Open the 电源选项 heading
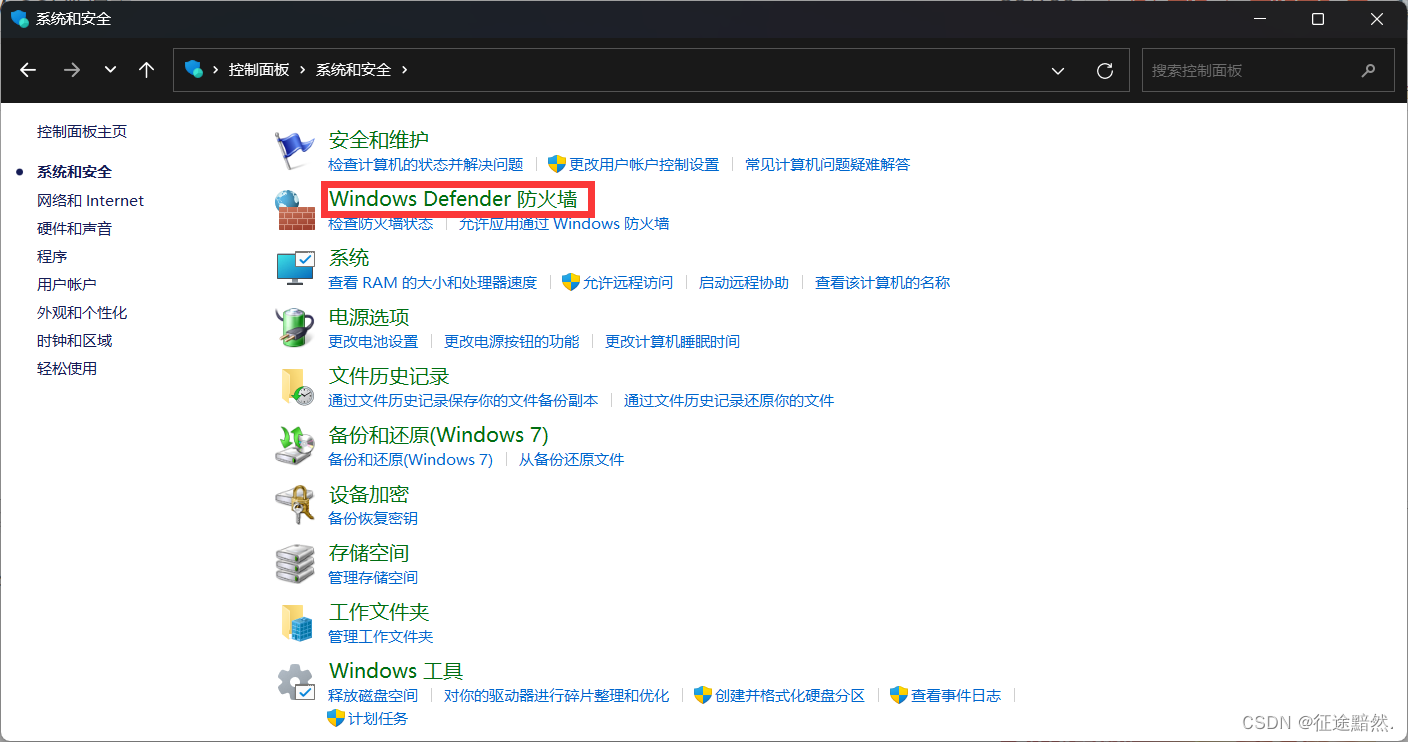1408x742 pixels. coord(369,317)
